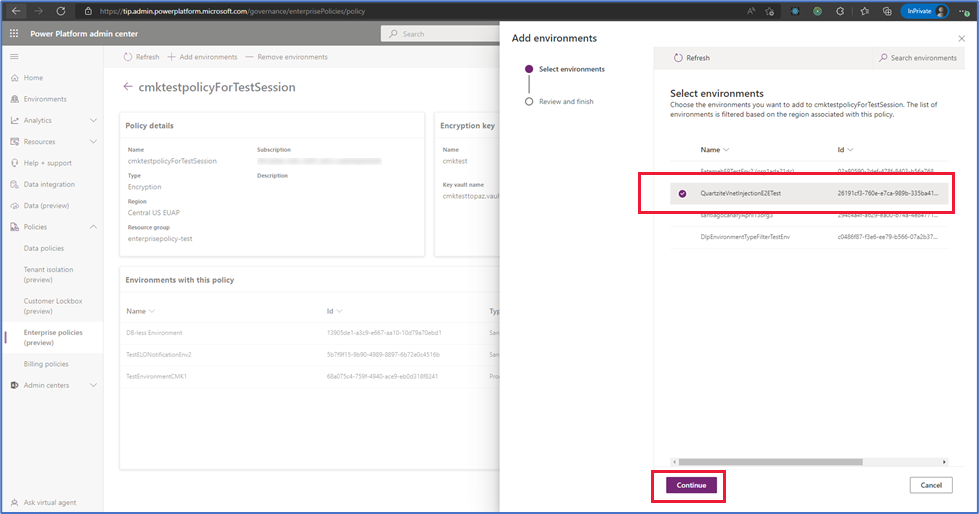This screenshot has height=514, width=979.
Task: Open Customer Lockbox (preview)
Action: [x=53, y=305]
